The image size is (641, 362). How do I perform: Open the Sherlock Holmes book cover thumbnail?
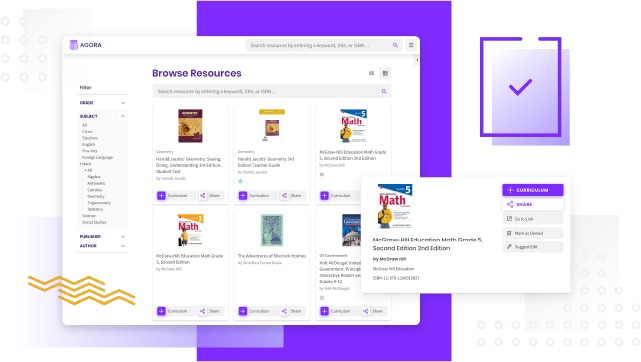point(272,230)
